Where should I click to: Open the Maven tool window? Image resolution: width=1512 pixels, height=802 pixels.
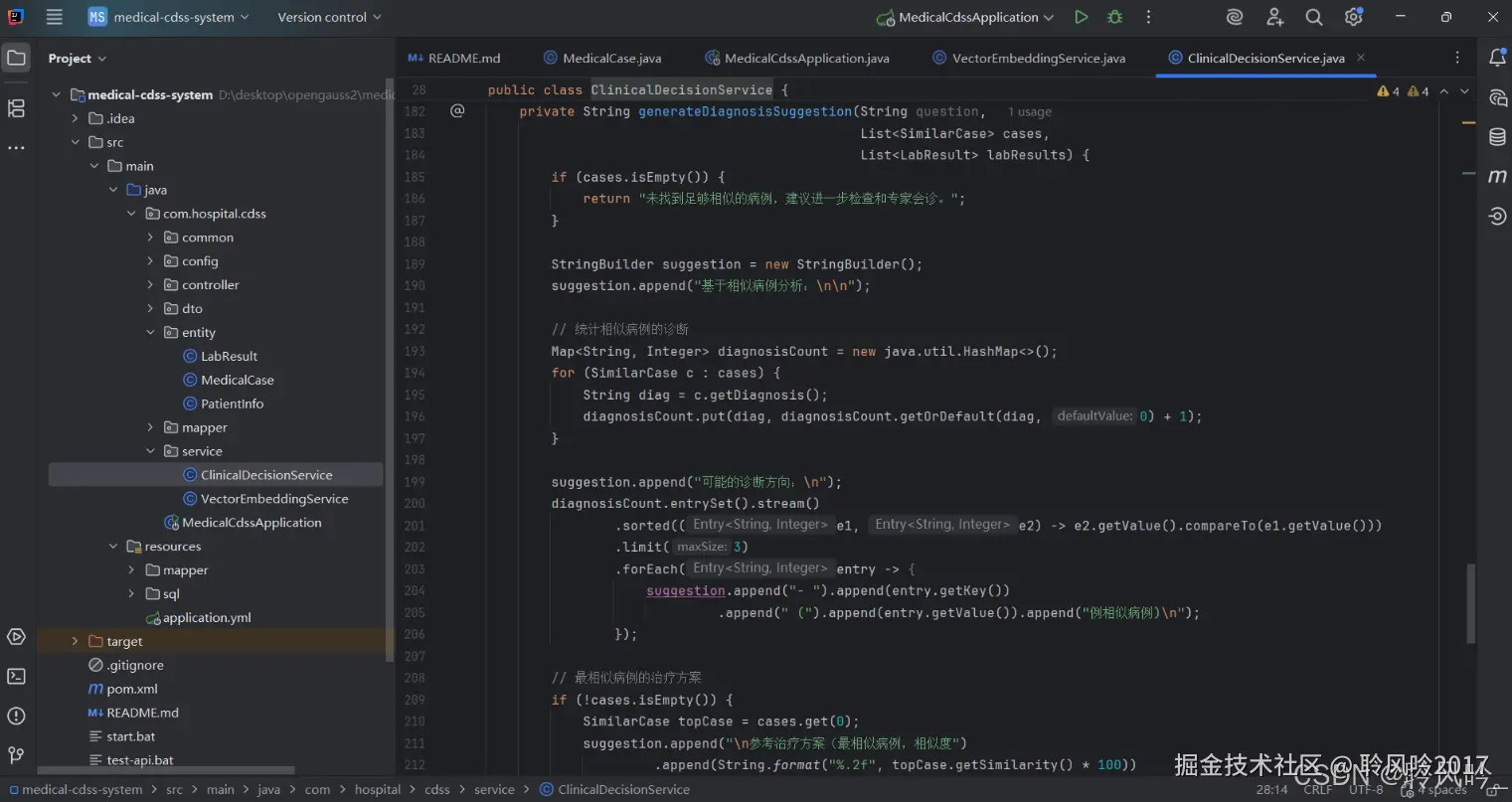pos(1497,176)
